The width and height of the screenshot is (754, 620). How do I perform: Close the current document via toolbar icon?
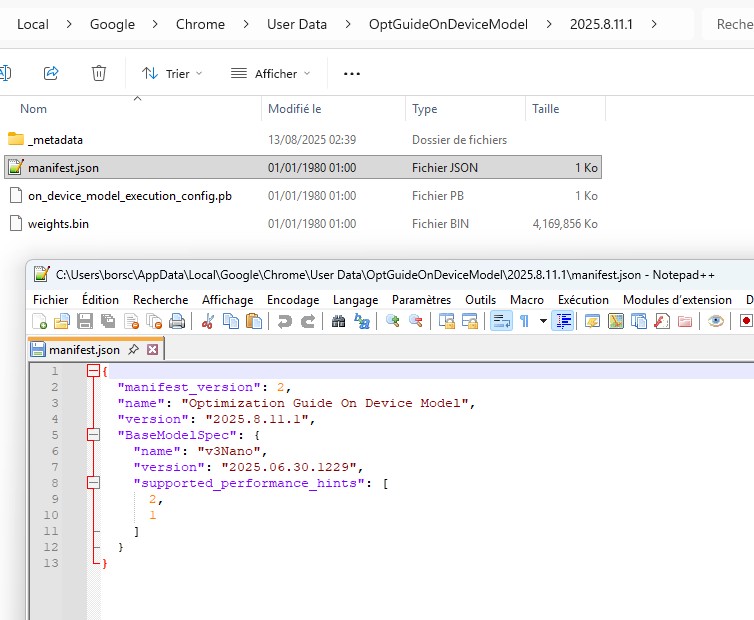[131, 321]
